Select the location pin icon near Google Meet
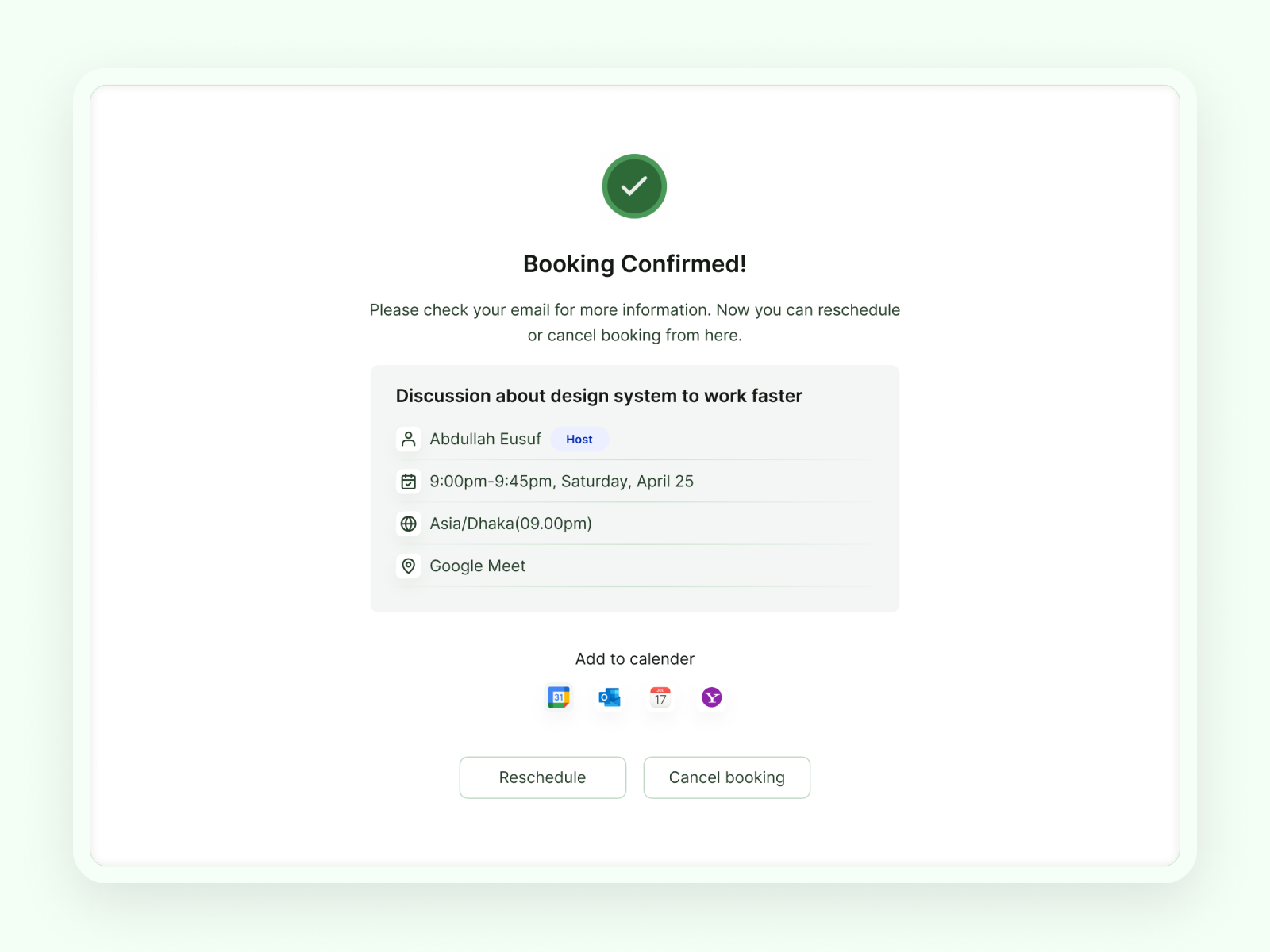 (x=409, y=566)
